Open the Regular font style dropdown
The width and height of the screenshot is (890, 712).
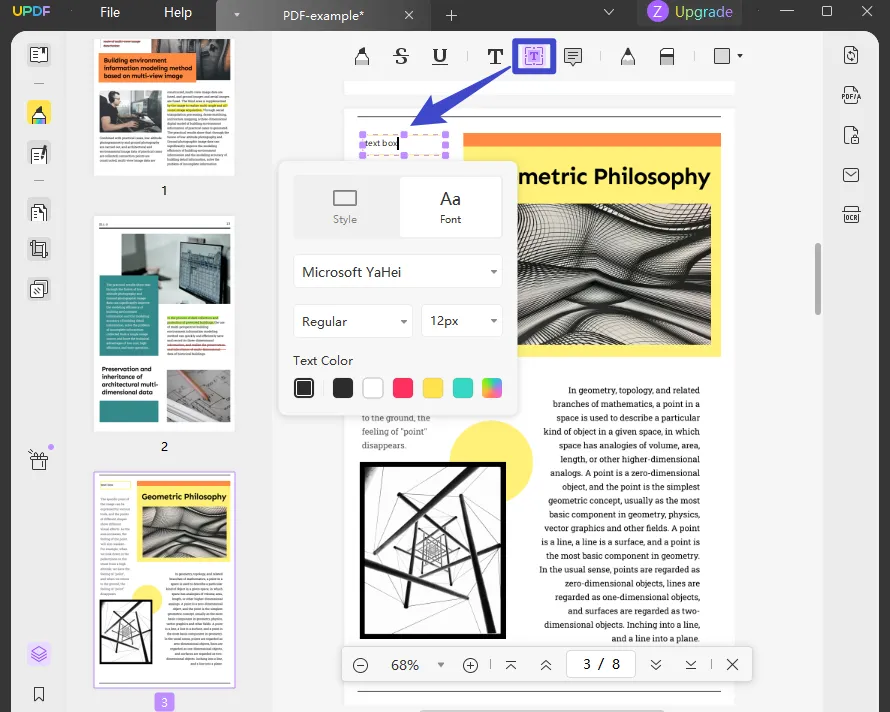click(352, 322)
